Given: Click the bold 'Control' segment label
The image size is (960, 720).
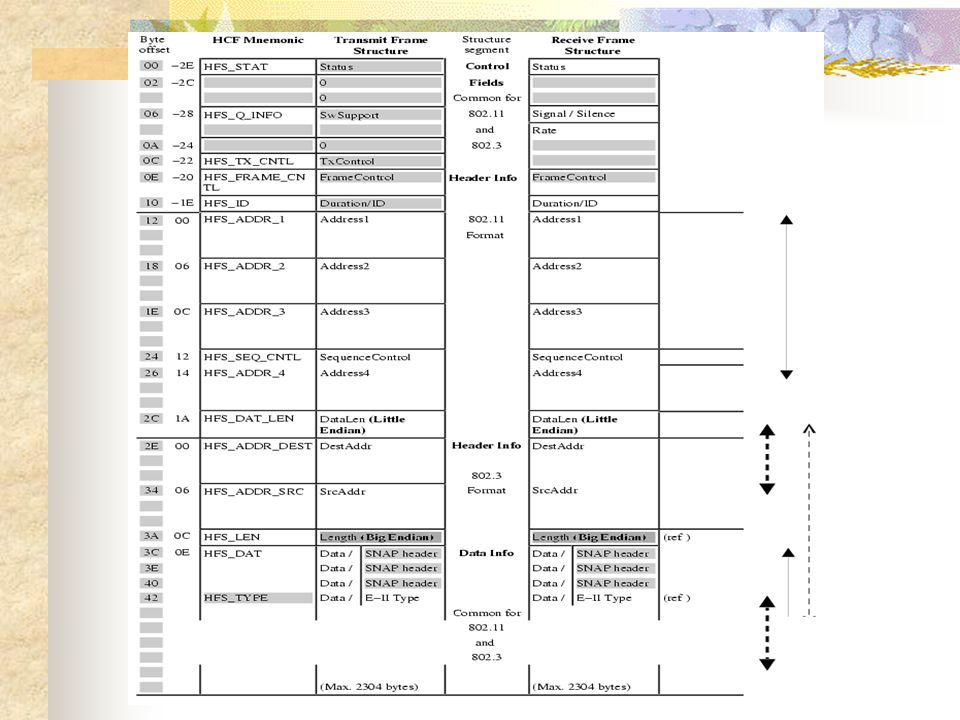Looking at the screenshot, I should (487, 66).
